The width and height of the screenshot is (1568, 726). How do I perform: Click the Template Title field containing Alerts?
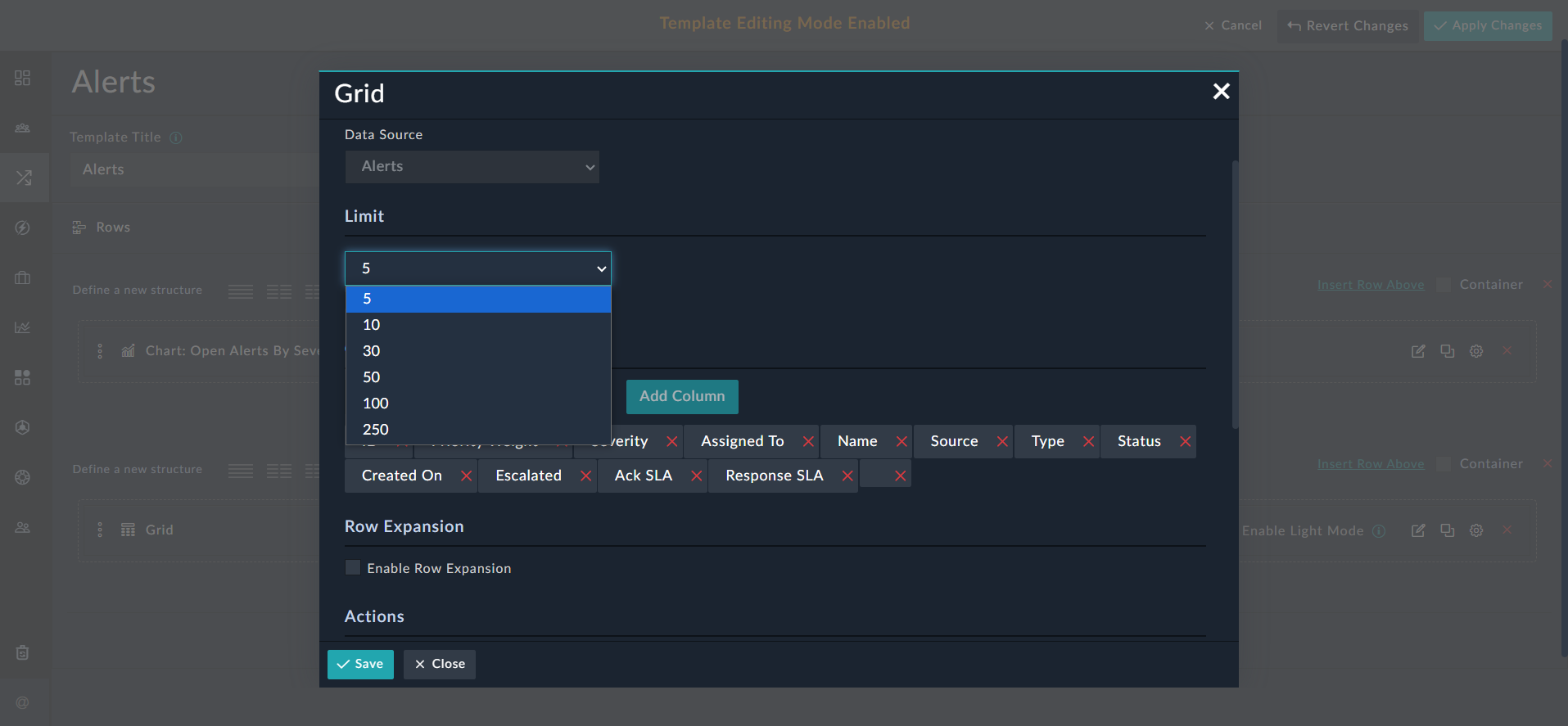click(195, 169)
